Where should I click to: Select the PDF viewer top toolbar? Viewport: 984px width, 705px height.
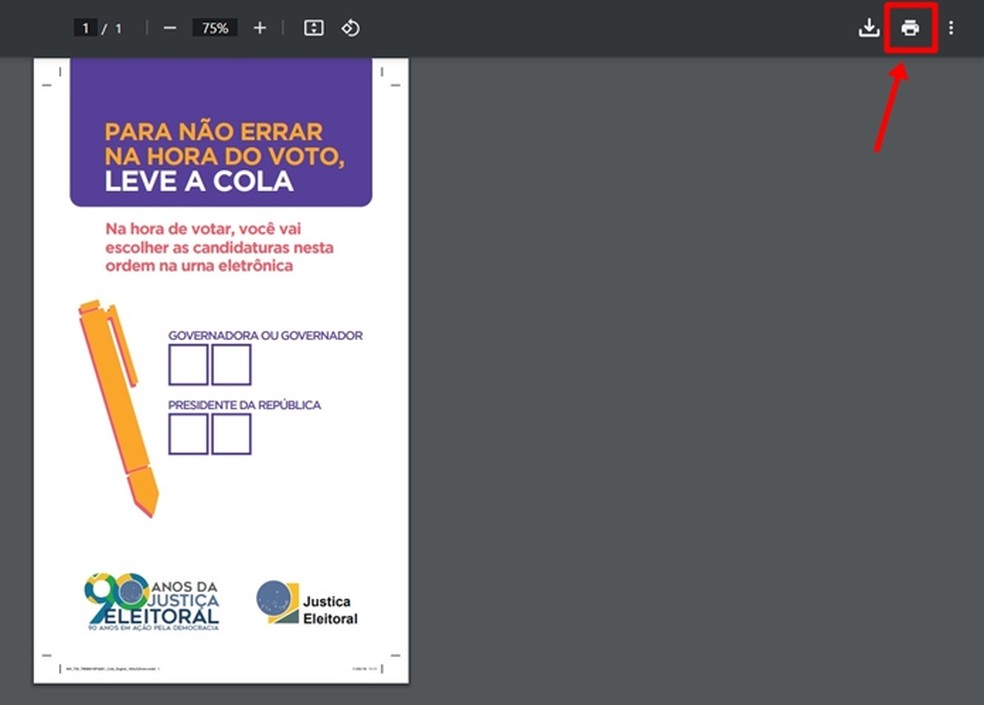tap(492, 27)
